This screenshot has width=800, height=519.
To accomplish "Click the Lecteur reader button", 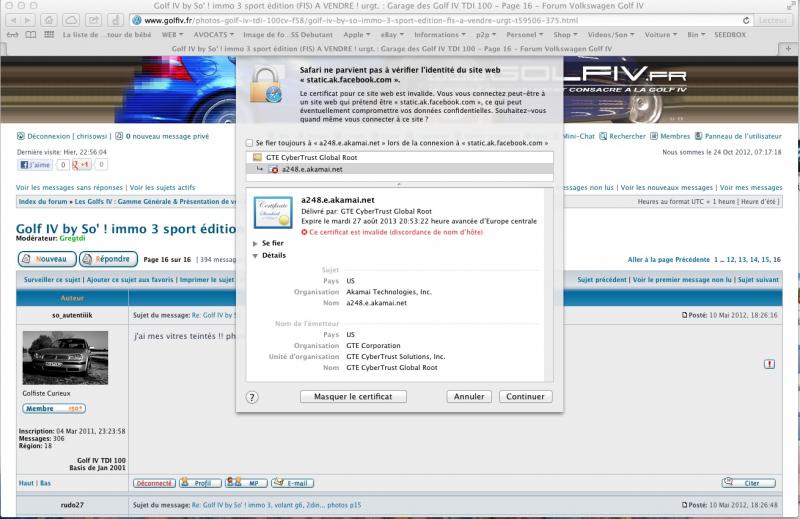I will pyautogui.click(x=772, y=20).
